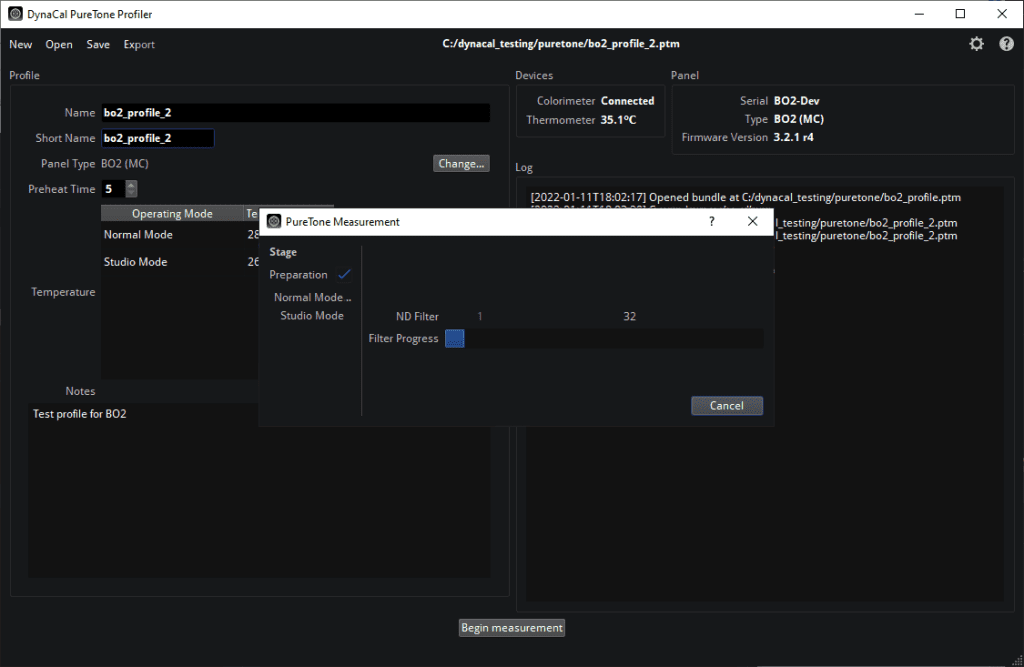Open the settings gear icon
1024x667 pixels.
[x=976, y=44]
